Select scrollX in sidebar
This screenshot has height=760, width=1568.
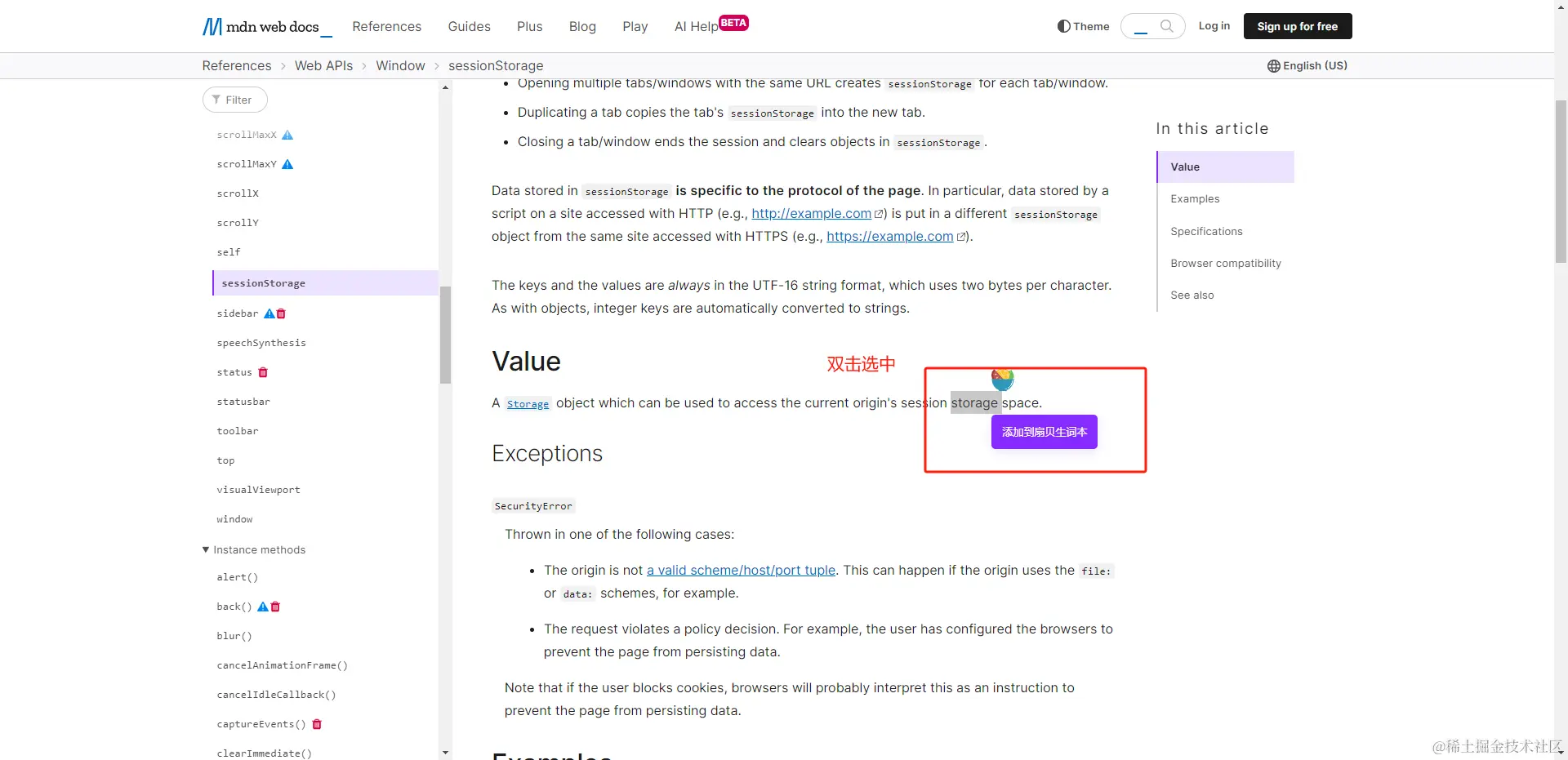pyautogui.click(x=238, y=193)
